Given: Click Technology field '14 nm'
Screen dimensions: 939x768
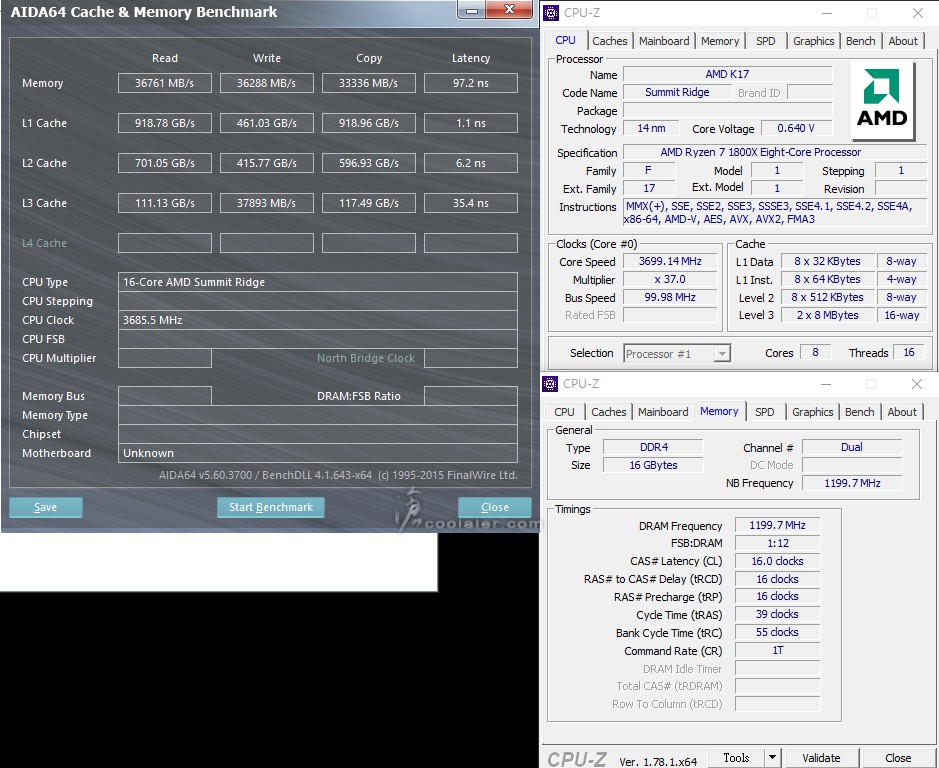Looking at the screenshot, I should coord(651,128).
